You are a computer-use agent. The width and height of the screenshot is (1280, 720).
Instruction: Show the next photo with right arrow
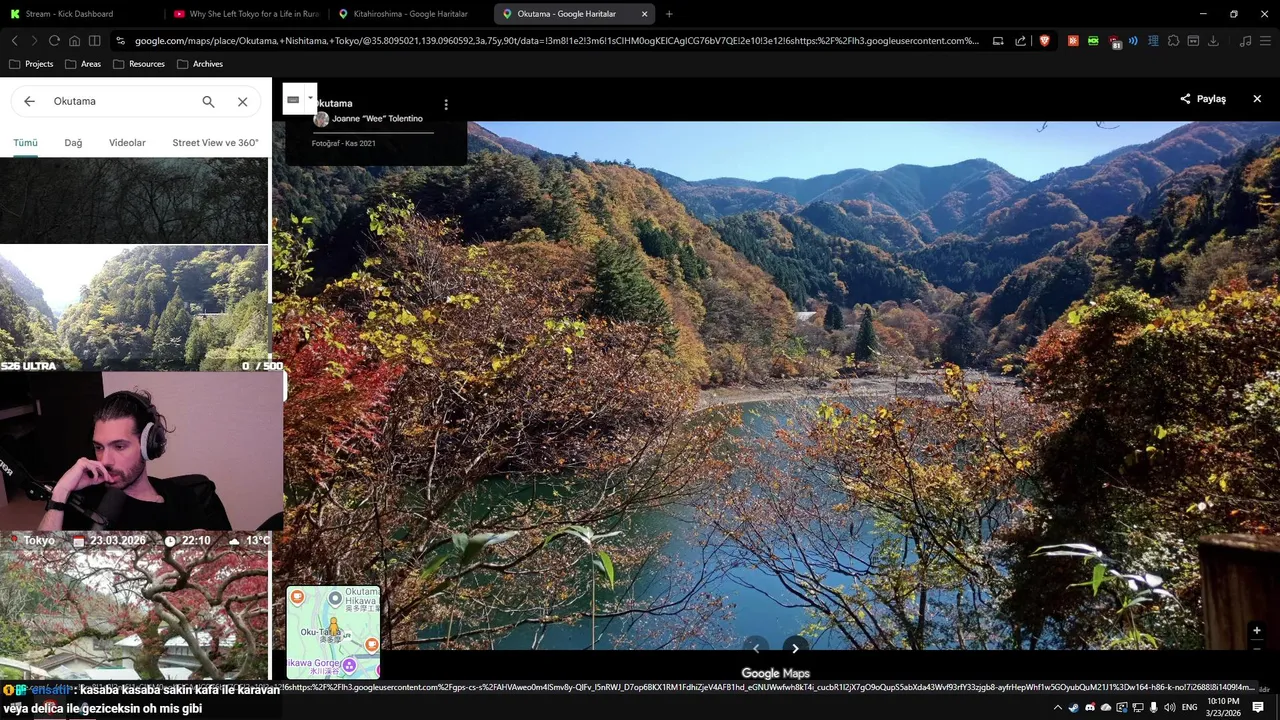click(795, 648)
